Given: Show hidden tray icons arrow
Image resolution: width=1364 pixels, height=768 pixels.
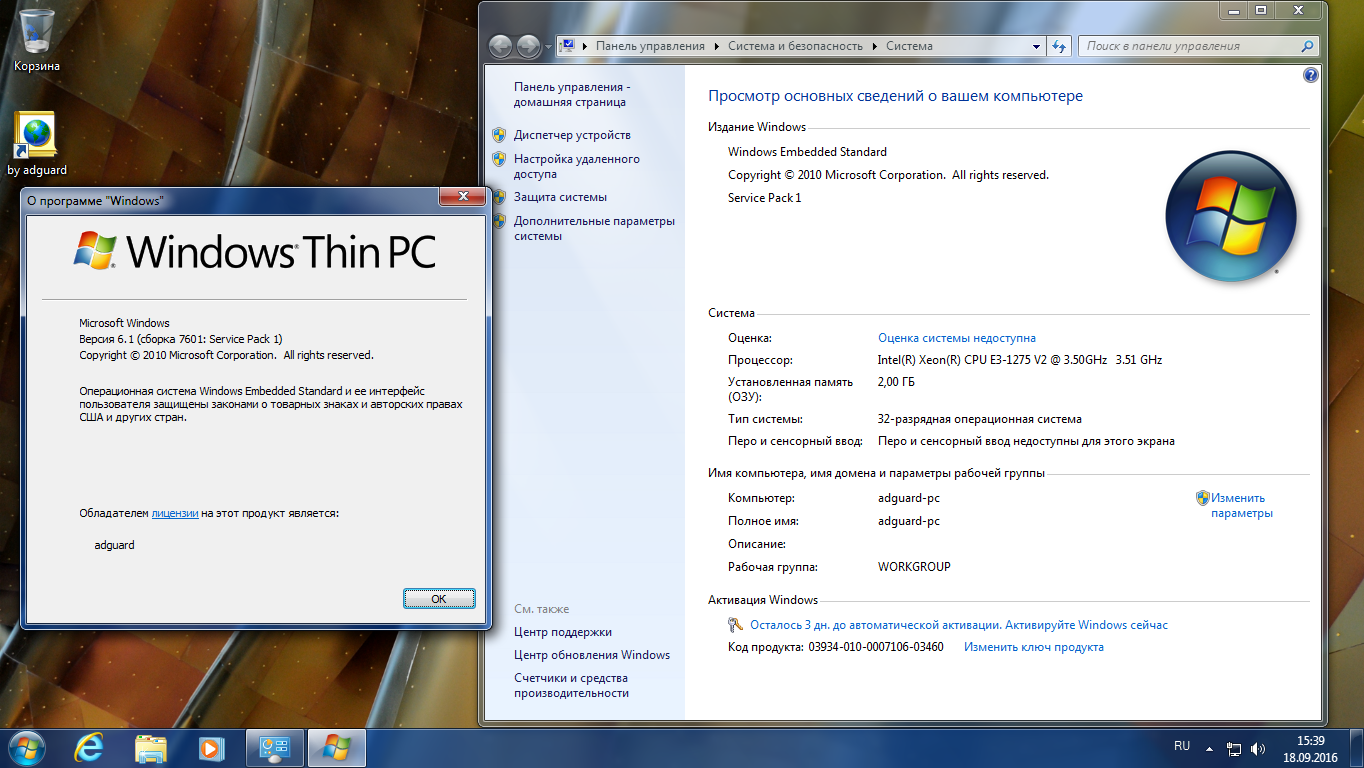Looking at the screenshot, I should pos(1211,748).
